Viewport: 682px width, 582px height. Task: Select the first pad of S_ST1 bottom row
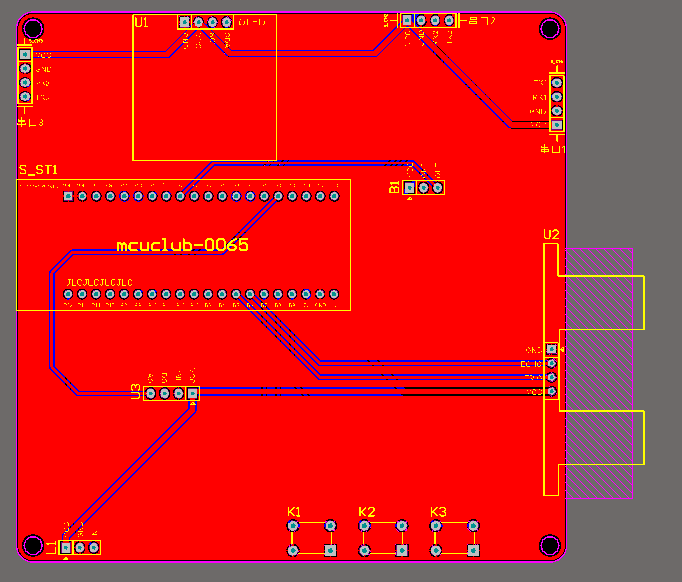(68, 294)
